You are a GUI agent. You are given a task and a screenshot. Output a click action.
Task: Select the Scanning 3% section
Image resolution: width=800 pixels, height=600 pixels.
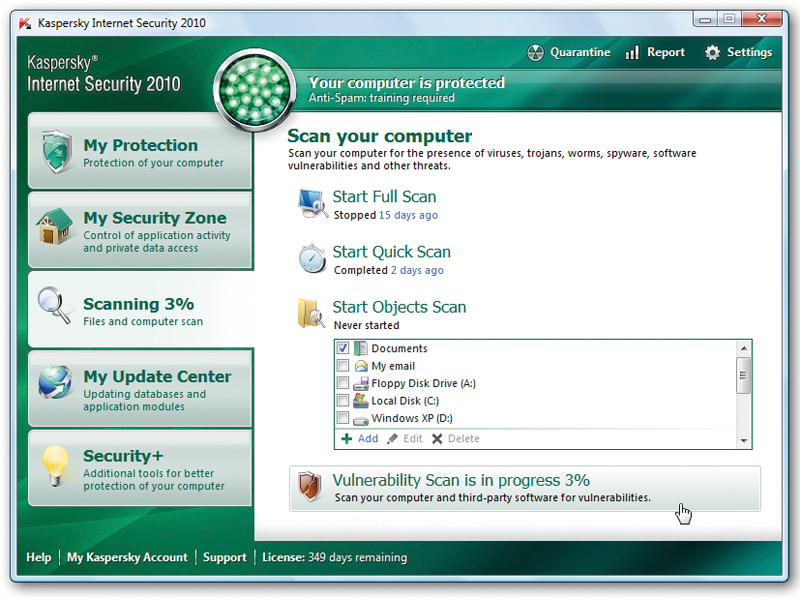[141, 309]
